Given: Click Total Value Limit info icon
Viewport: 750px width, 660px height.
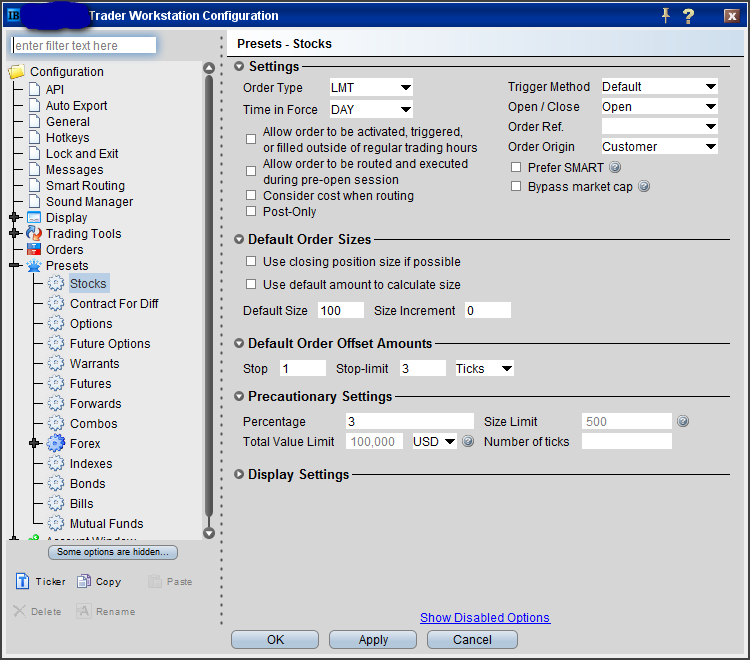Looking at the screenshot, I should [468, 441].
